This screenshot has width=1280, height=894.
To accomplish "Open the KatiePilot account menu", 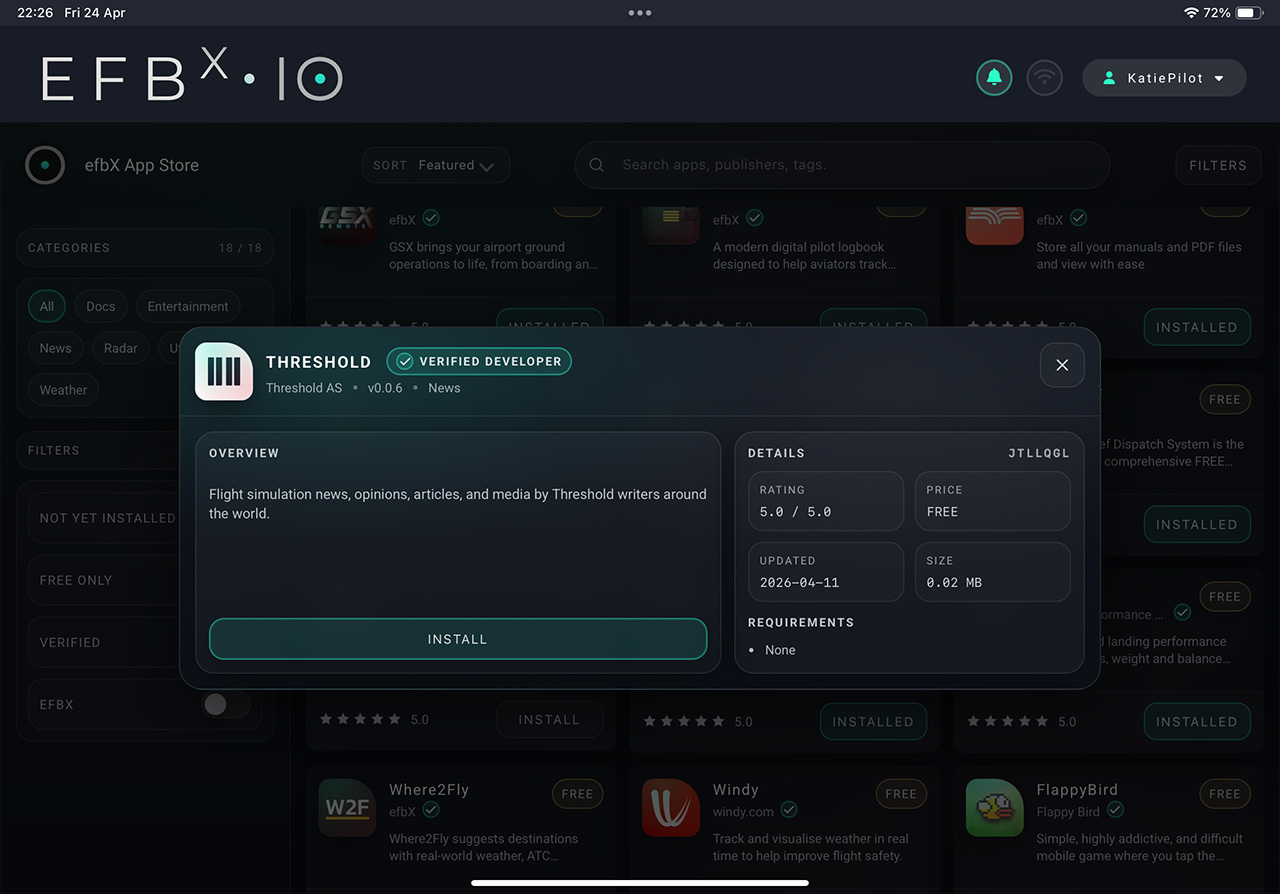I will click(x=1164, y=78).
